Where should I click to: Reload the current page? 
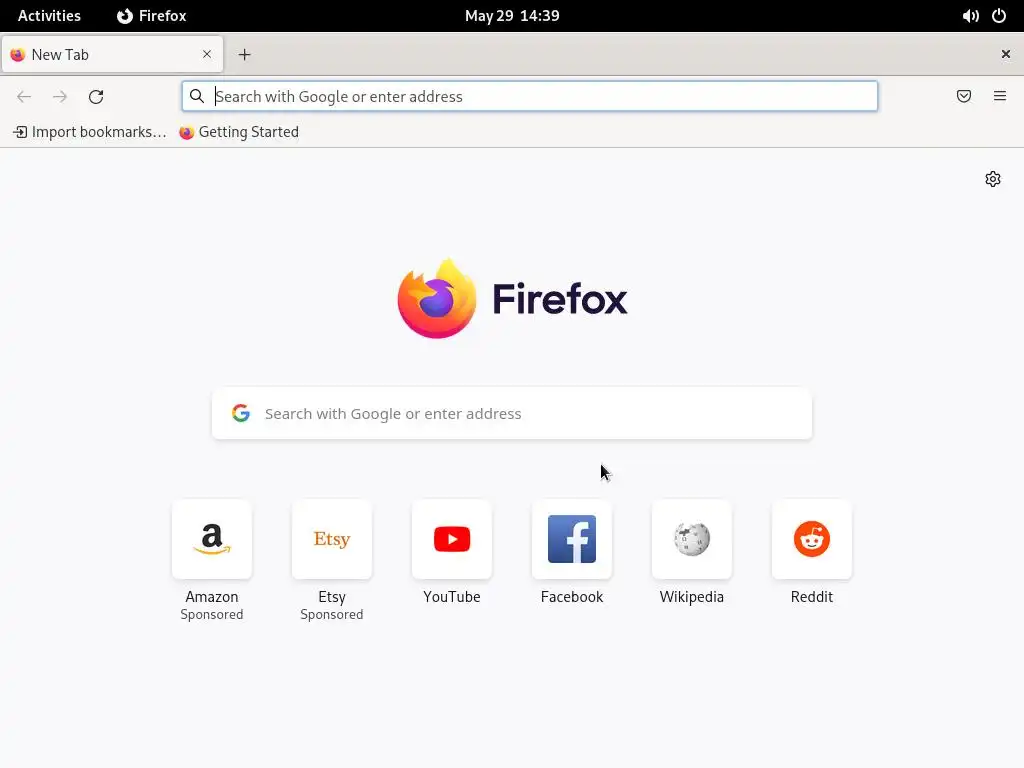tap(96, 97)
